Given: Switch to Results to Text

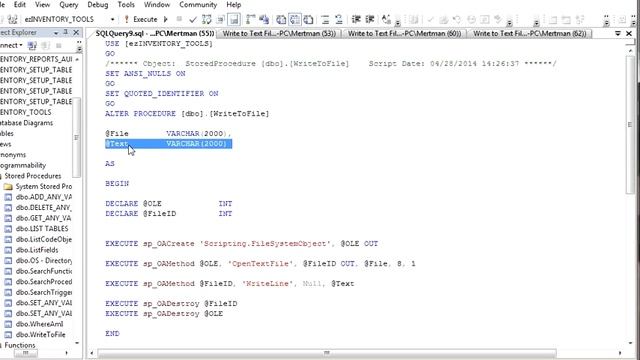Looking at the screenshot, I should (x=281, y=19).
